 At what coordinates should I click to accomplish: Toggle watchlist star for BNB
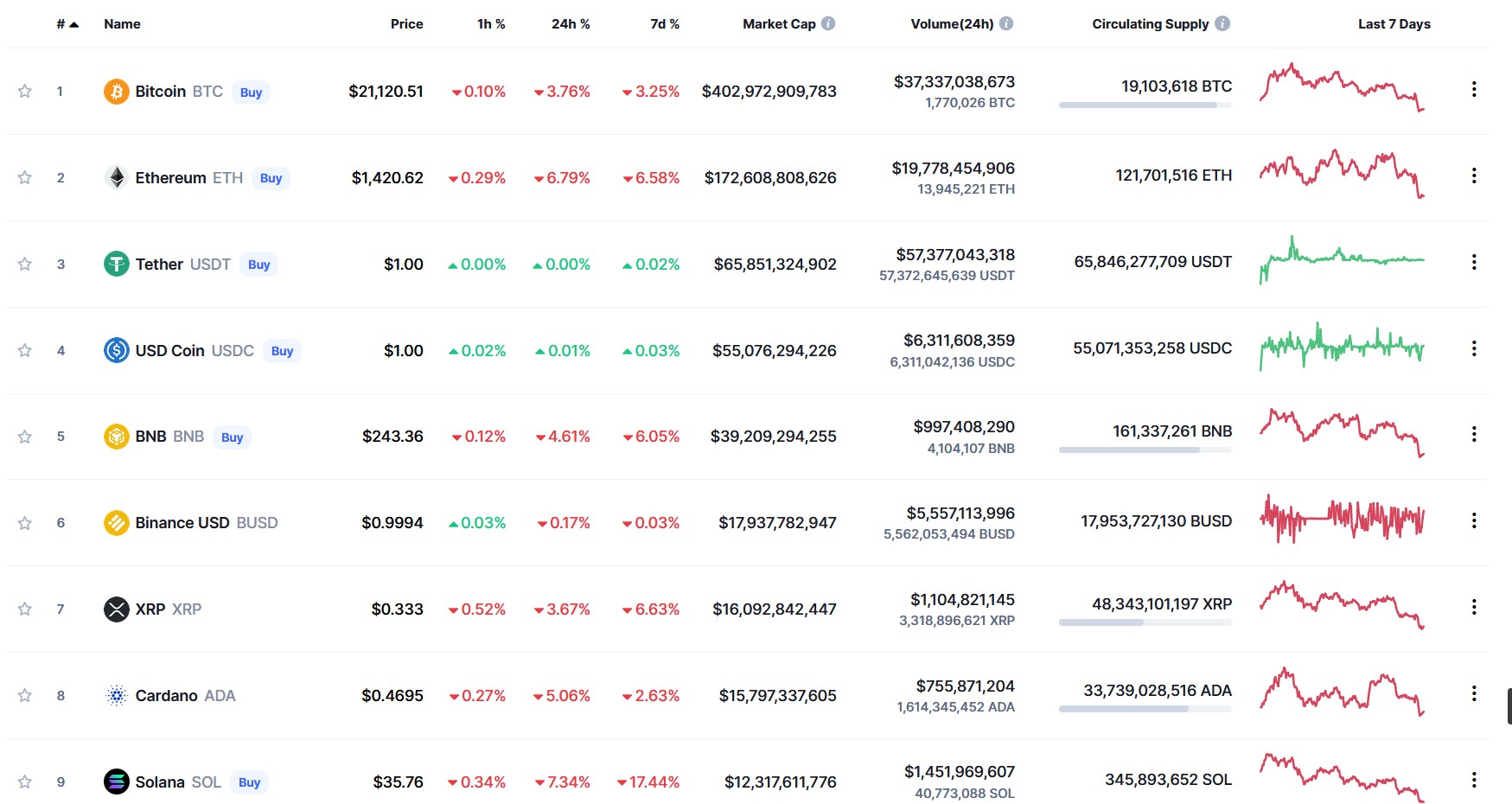(25, 437)
